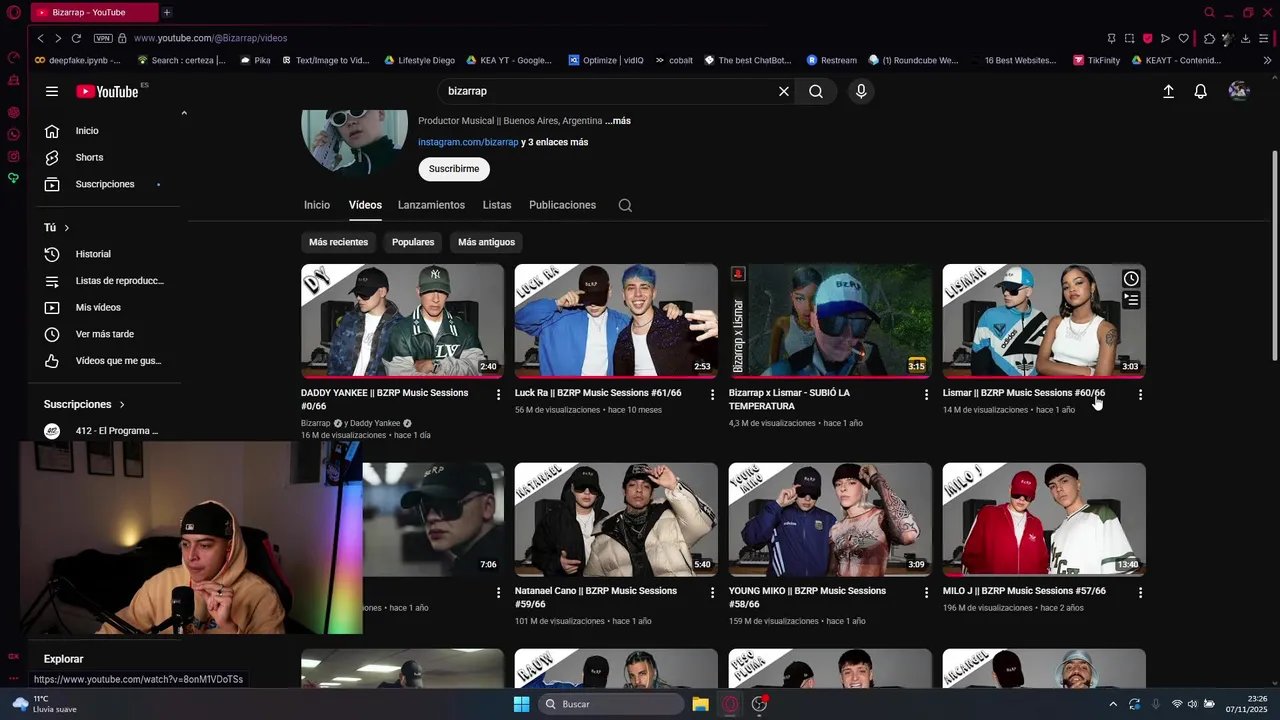Select the Vídeos channel tab
The height and width of the screenshot is (720, 1280).
(x=365, y=205)
